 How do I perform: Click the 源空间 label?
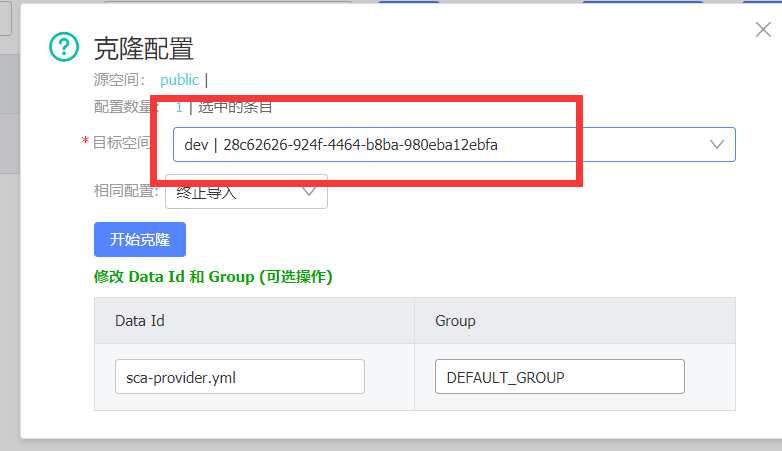coord(119,80)
